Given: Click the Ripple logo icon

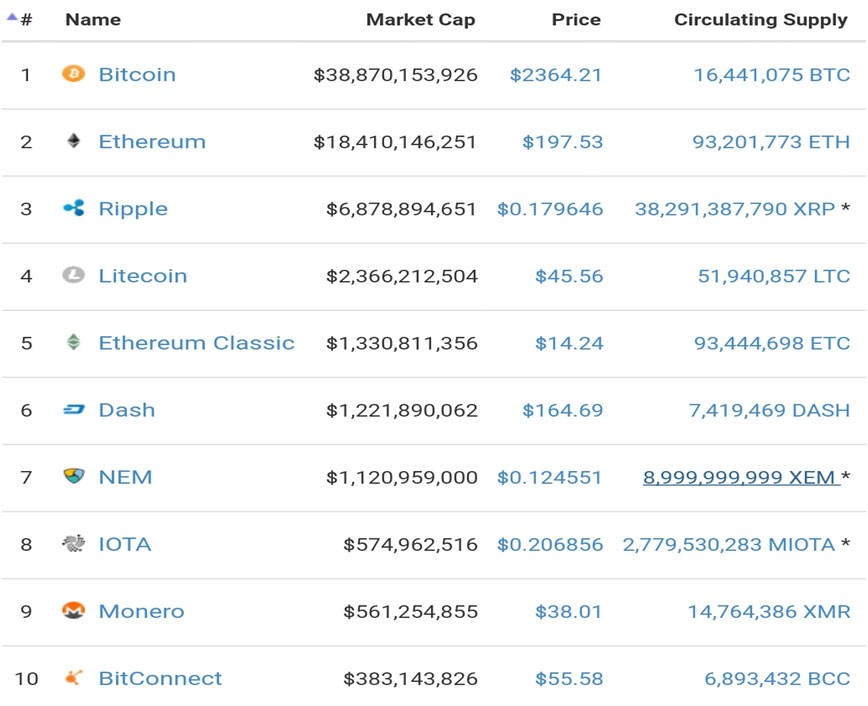Looking at the screenshot, I should [73, 208].
